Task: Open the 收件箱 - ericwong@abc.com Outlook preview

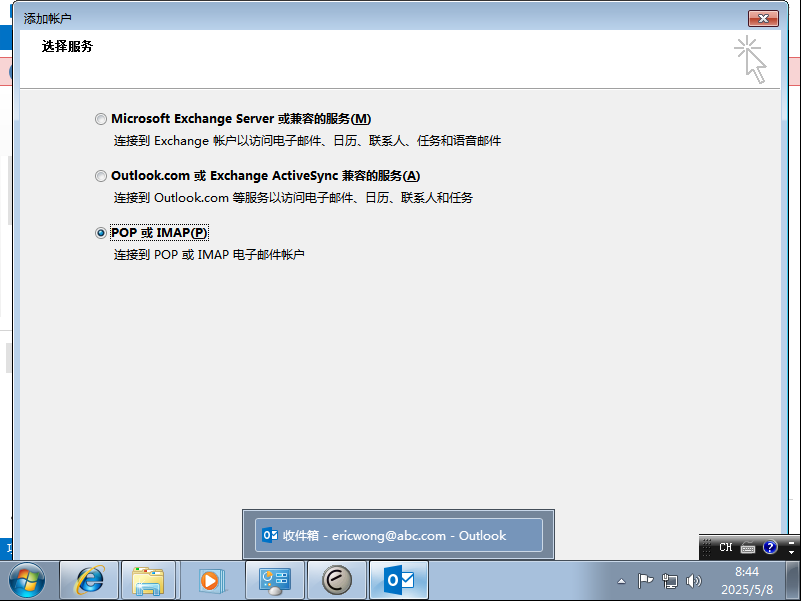Action: pyautogui.click(x=398, y=535)
